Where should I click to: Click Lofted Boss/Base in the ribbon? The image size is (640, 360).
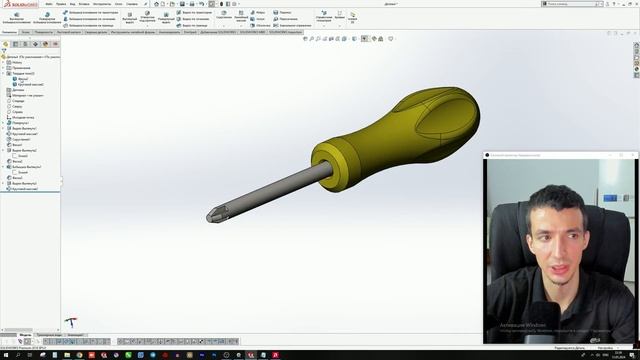click(89, 19)
